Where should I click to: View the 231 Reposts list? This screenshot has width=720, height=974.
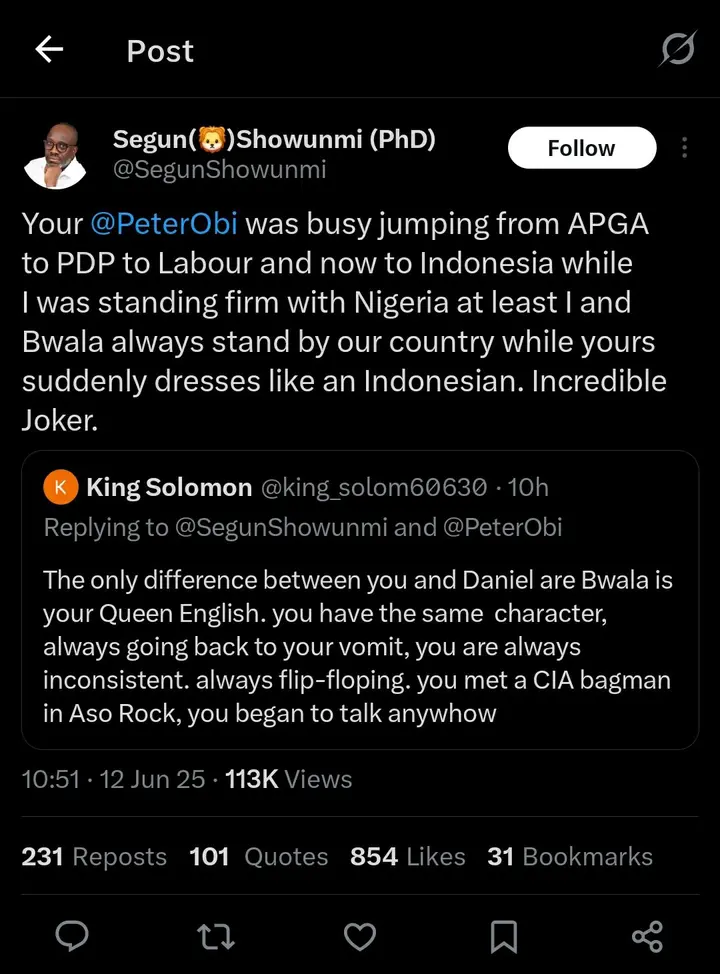tap(94, 857)
